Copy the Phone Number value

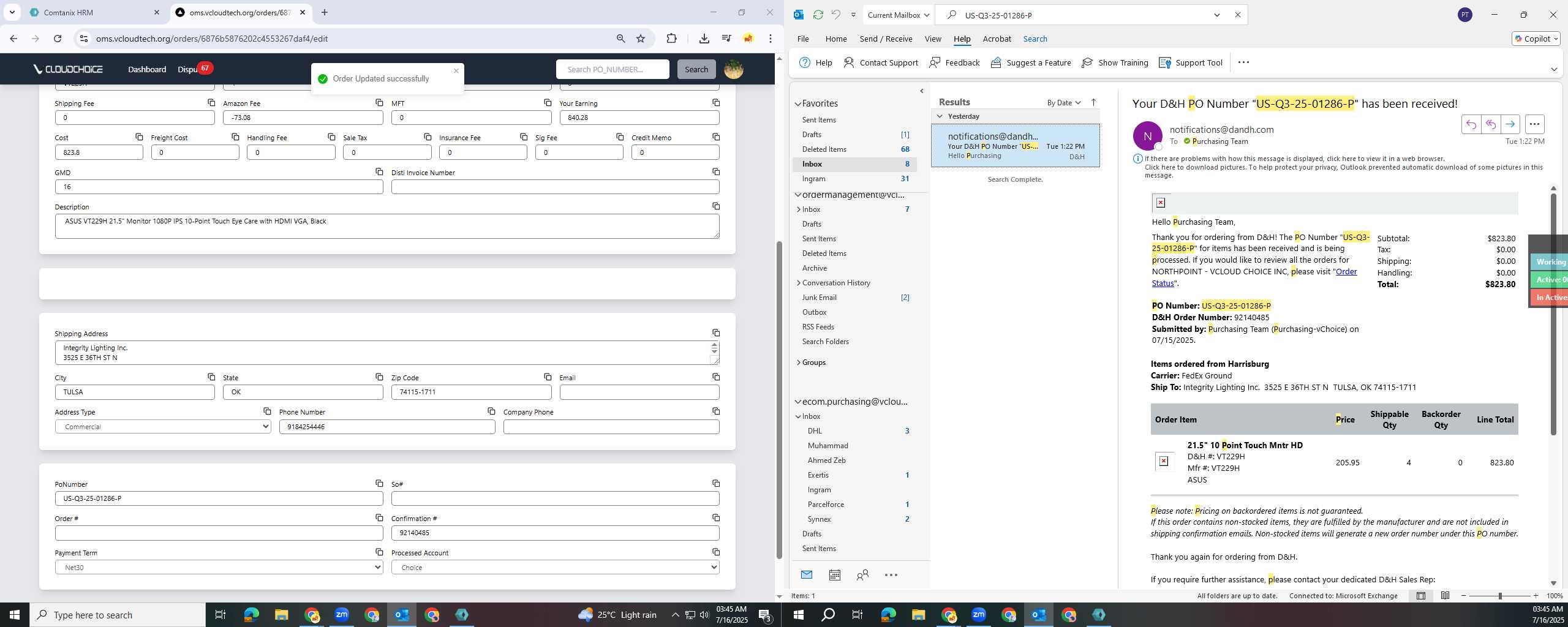tap(491, 411)
